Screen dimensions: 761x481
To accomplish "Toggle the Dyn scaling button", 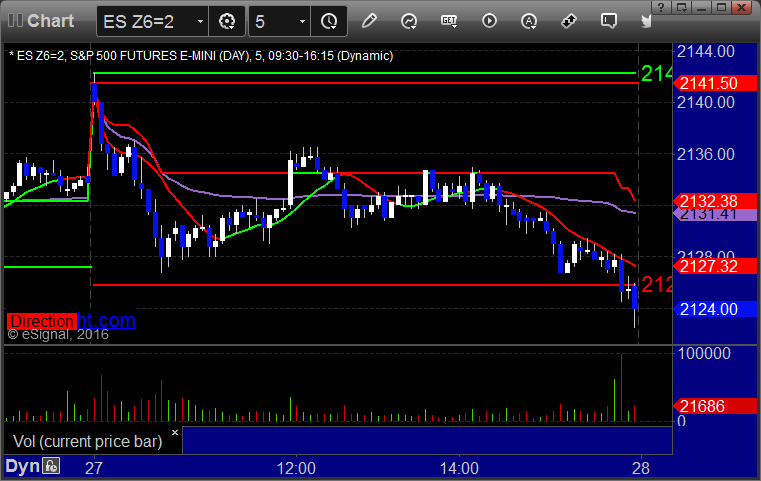I will point(22,466).
